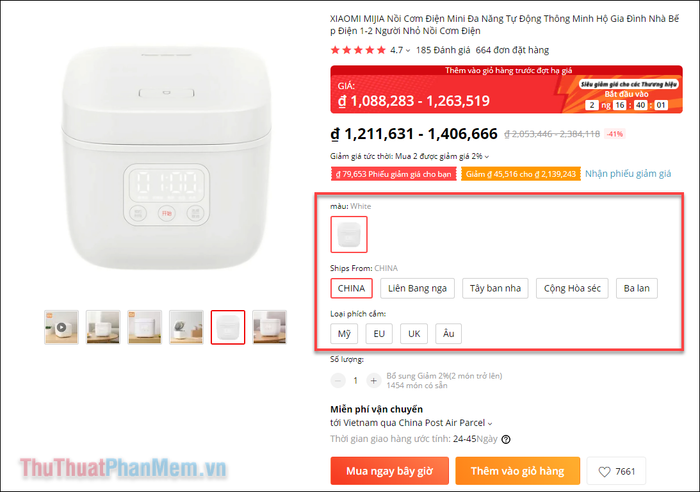The width and height of the screenshot is (700, 492).
Task: Expand the instant discount details chevron
Action: (x=487, y=157)
